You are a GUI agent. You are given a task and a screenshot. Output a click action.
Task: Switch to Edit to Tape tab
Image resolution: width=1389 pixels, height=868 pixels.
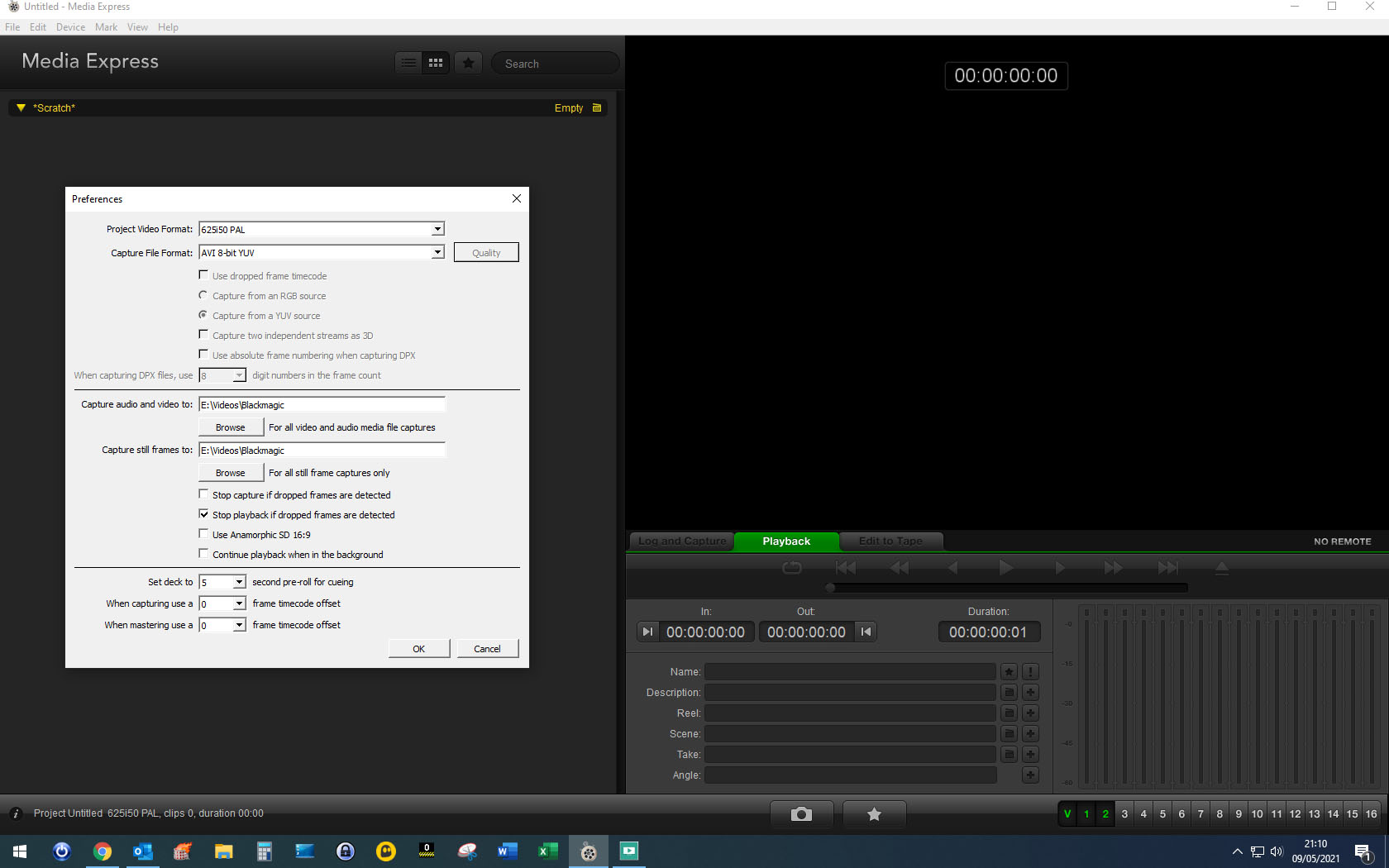pos(890,541)
